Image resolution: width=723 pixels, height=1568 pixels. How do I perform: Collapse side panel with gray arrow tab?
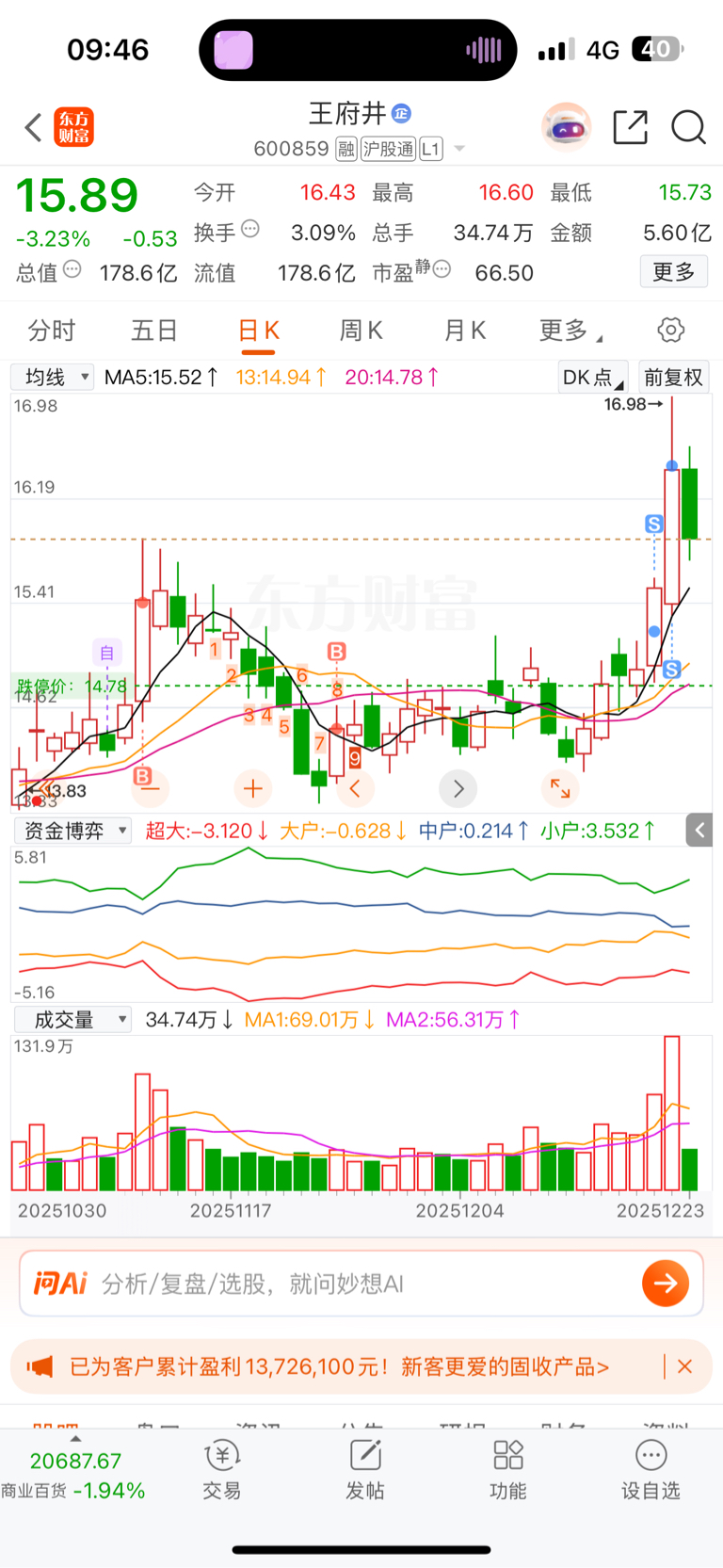[x=699, y=831]
